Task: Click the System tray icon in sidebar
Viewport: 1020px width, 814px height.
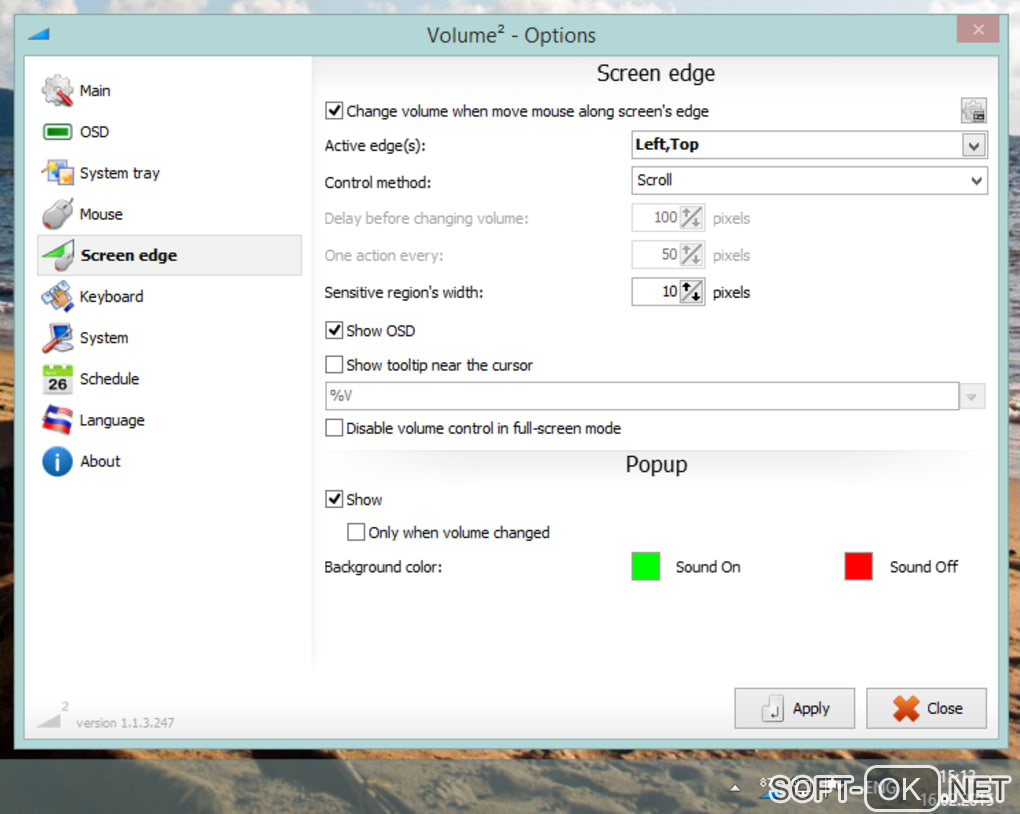Action: pyautogui.click(x=57, y=173)
